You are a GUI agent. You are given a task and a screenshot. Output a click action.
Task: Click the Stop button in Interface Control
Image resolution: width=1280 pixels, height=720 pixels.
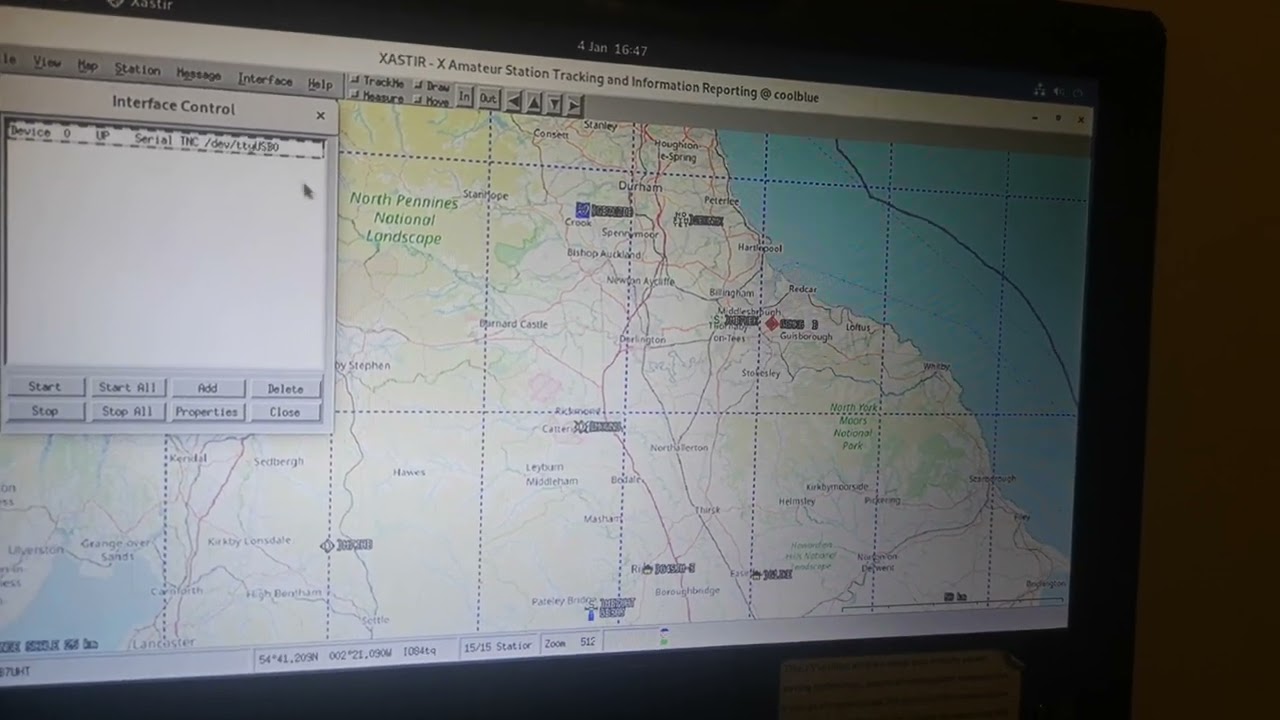[x=45, y=411]
